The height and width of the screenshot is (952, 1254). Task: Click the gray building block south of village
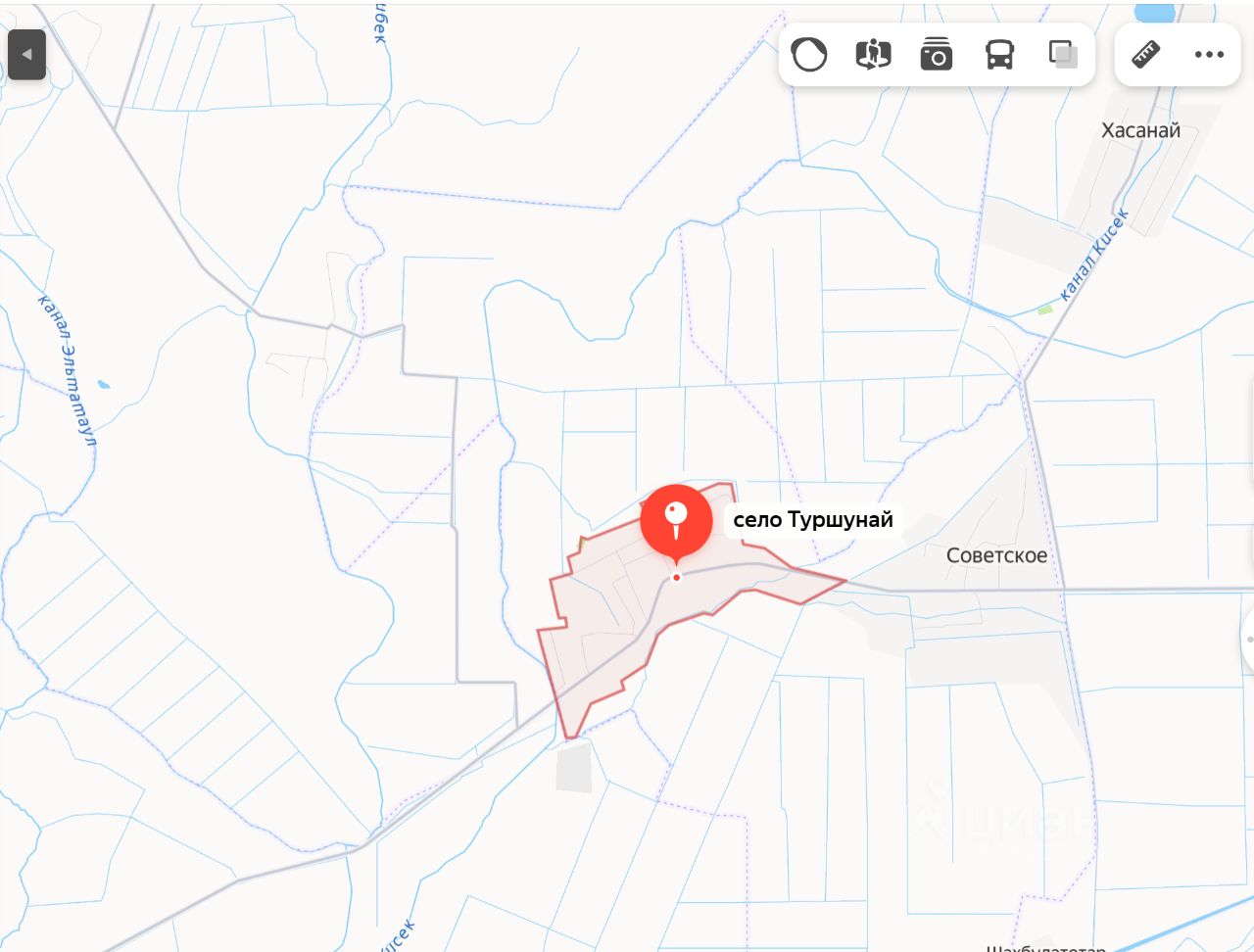(574, 768)
